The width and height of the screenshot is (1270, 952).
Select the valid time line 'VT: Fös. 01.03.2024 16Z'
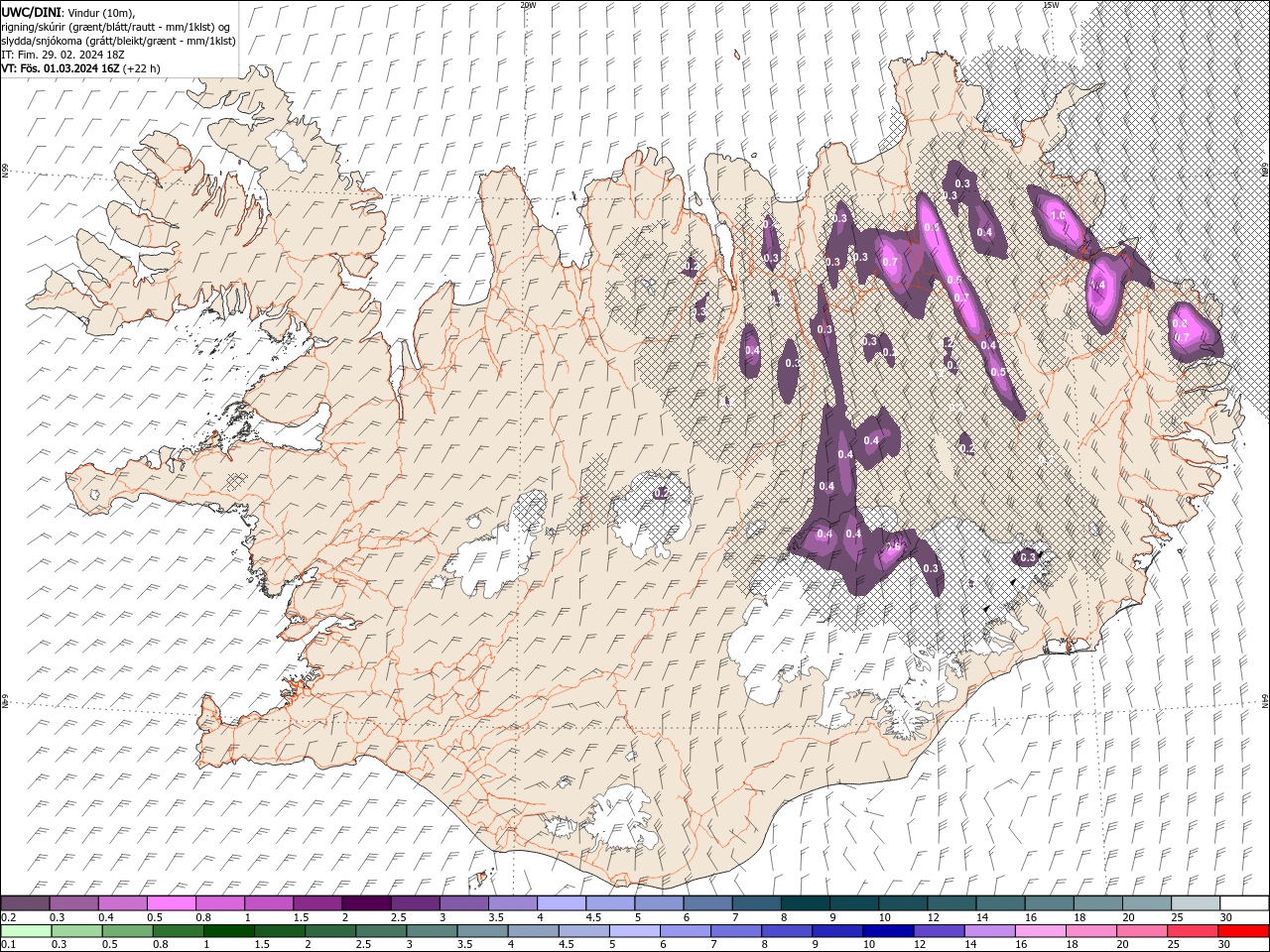[62, 68]
